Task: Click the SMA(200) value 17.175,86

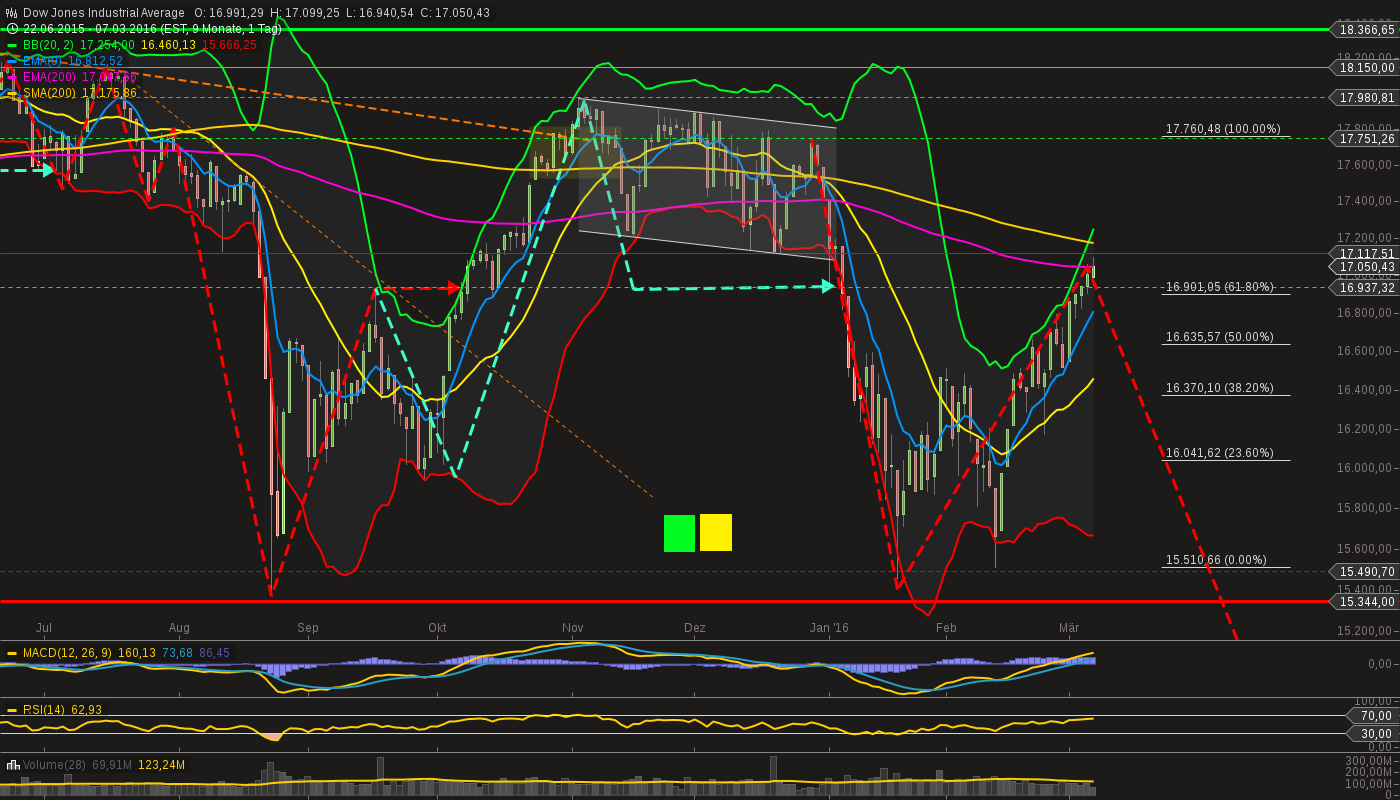Action: pyautogui.click(x=109, y=93)
